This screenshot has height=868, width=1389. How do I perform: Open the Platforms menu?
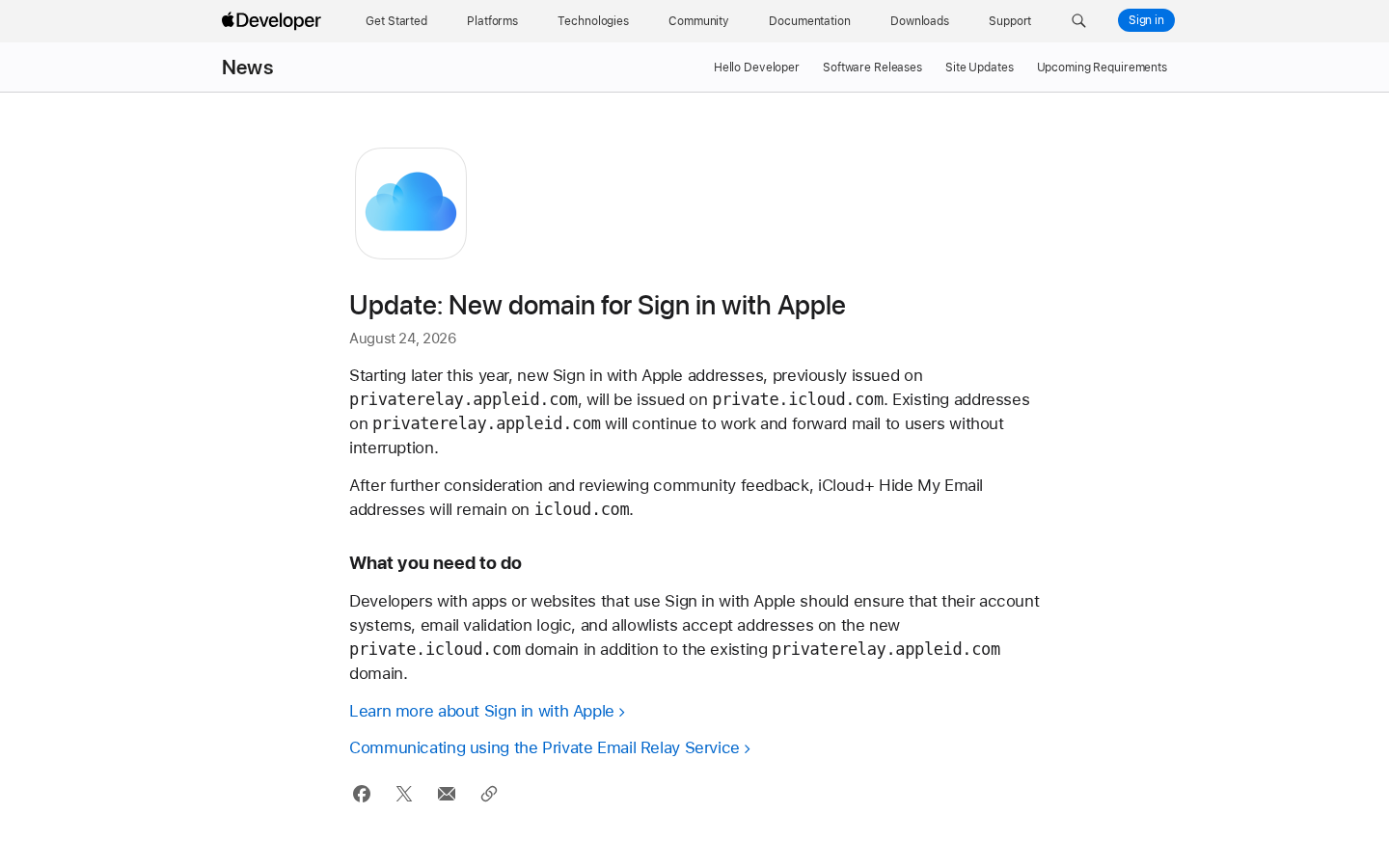tap(492, 21)
